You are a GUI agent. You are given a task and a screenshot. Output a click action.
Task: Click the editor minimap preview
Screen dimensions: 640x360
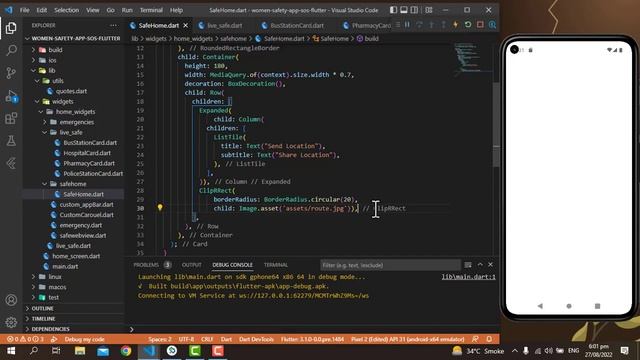coord(472,58)
